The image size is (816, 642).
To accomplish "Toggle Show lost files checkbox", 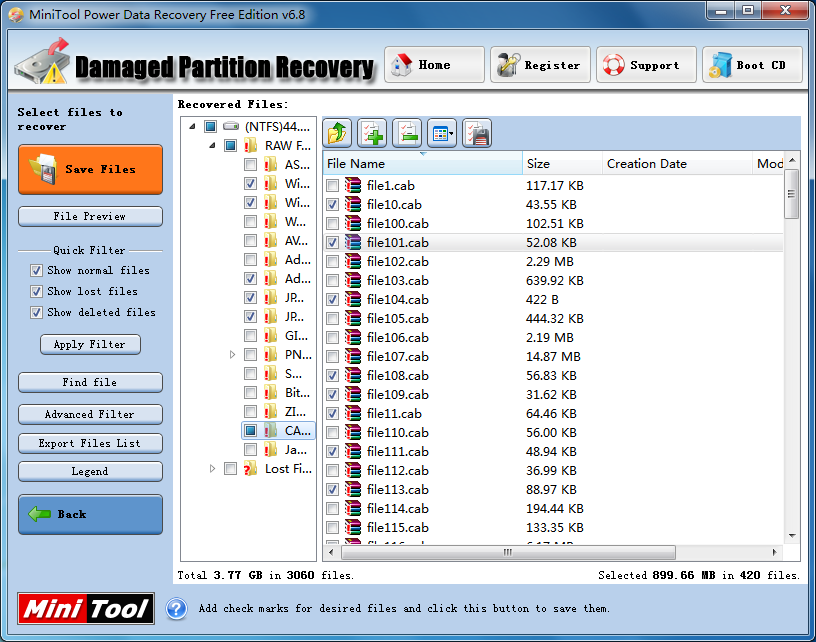I will 36,291.
